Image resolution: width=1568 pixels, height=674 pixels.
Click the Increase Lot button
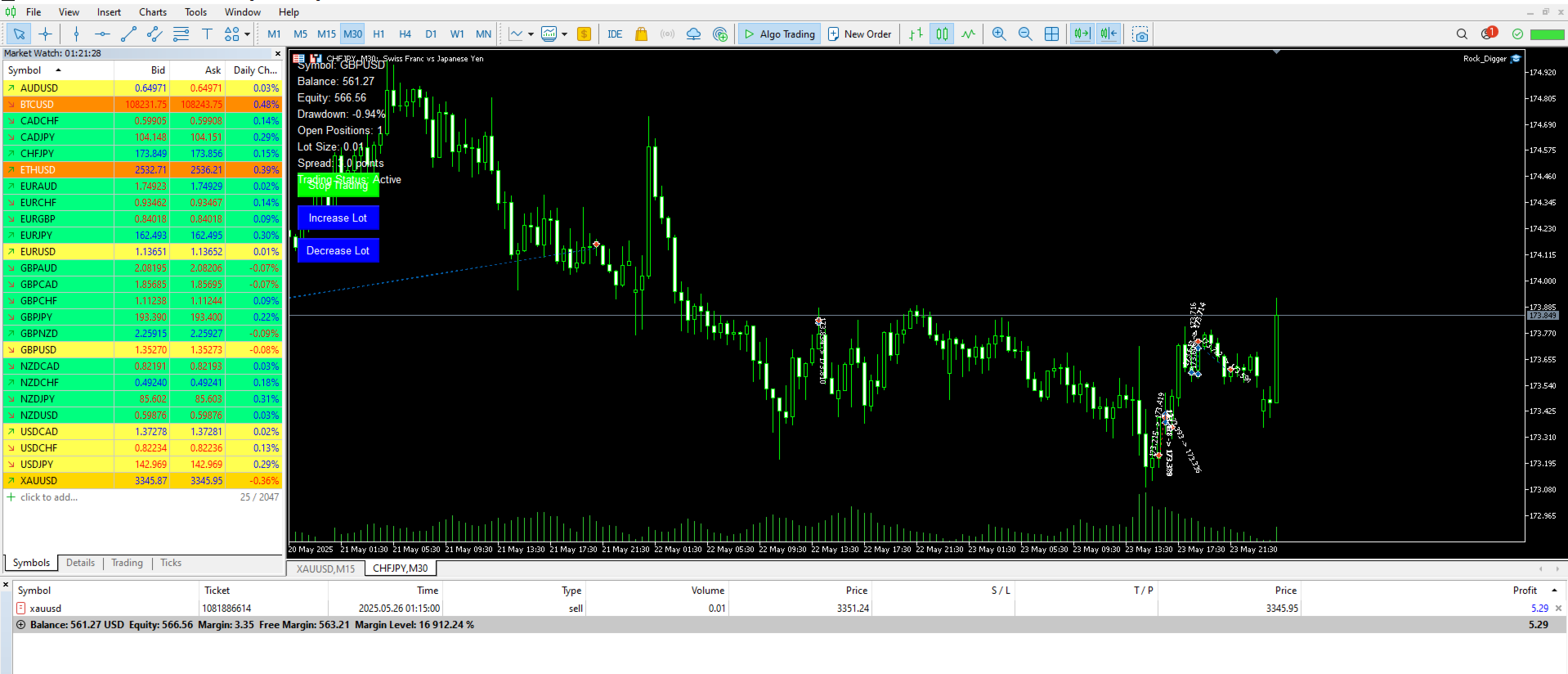point(338,218)
